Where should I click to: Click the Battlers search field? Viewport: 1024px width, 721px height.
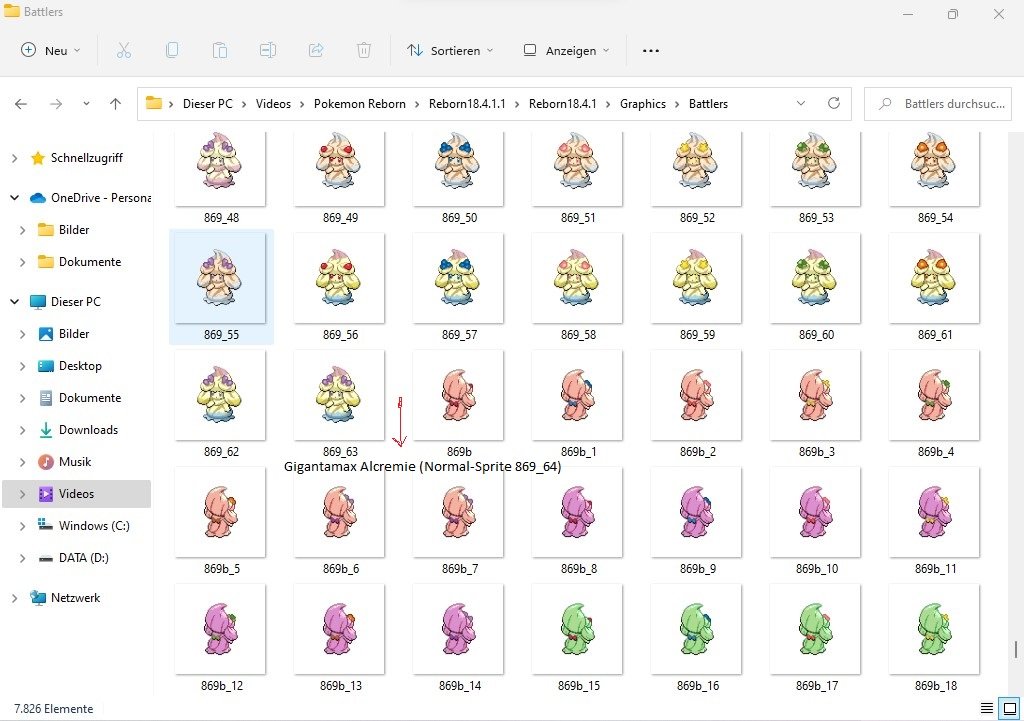(x=938, y=104)
